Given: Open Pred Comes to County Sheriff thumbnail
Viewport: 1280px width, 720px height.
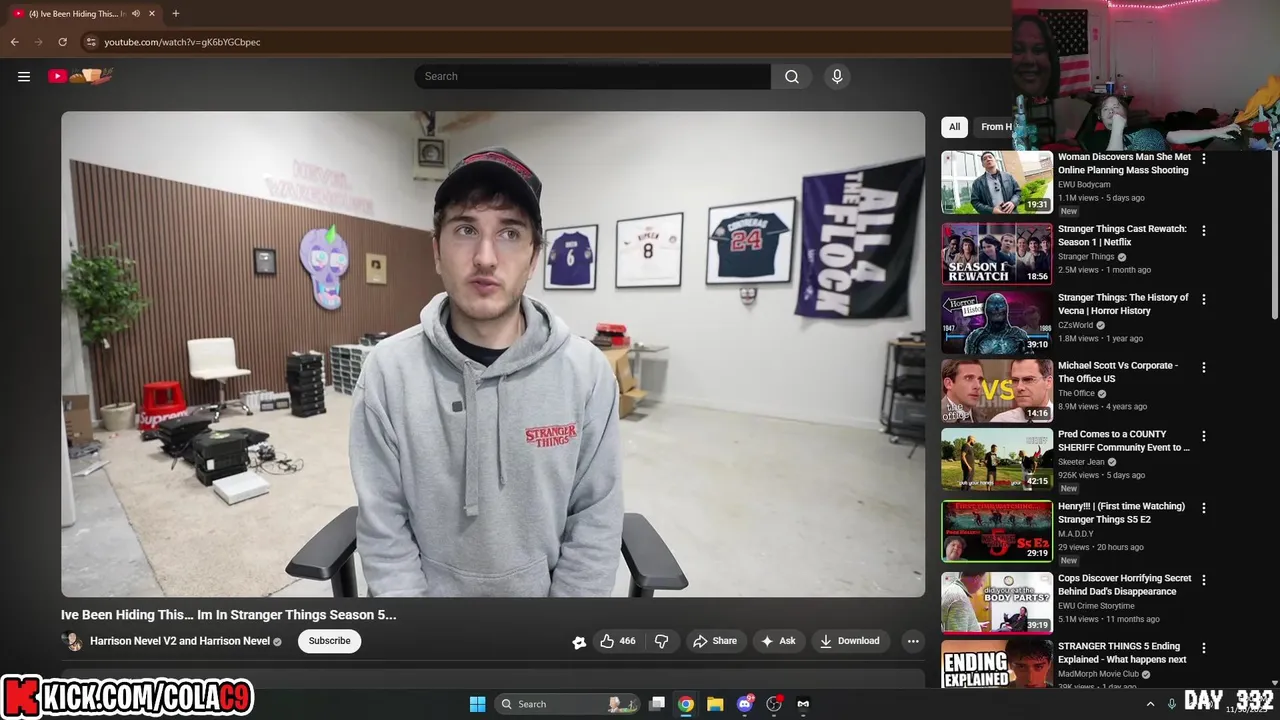Looking at the screenshot, I should [x=997, y=459].
